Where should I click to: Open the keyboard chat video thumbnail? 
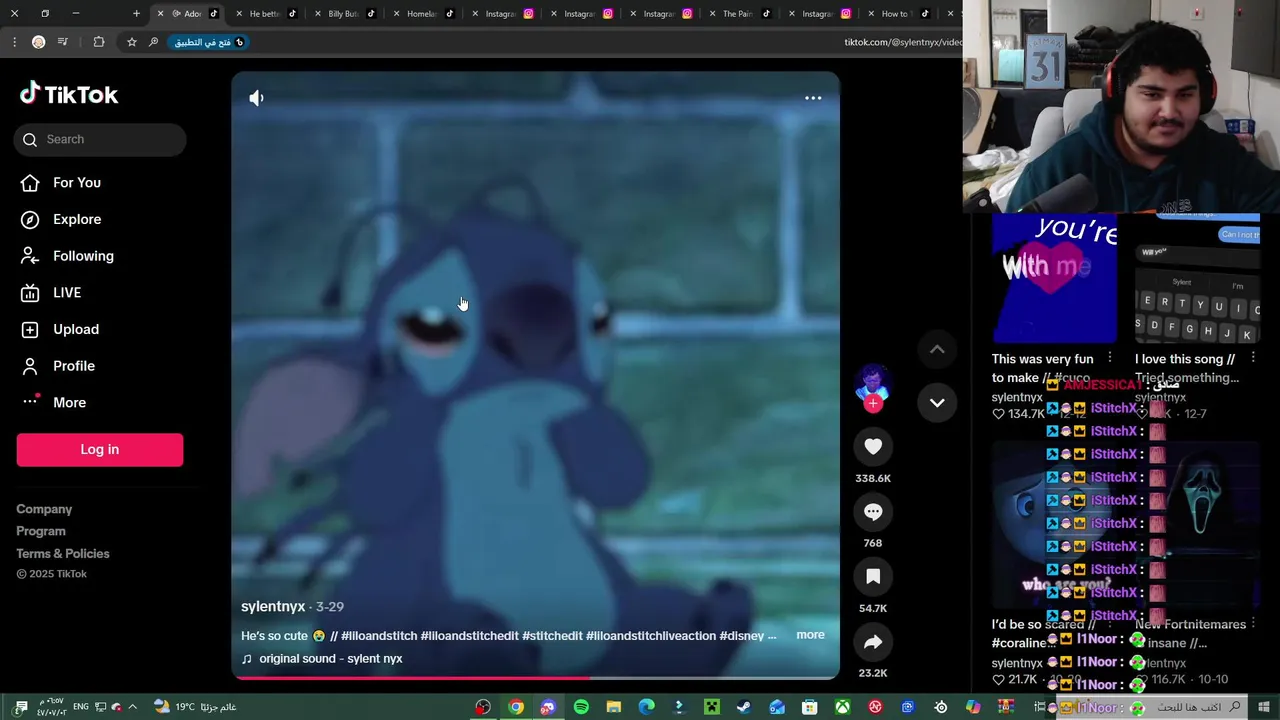coord(1197,278)
